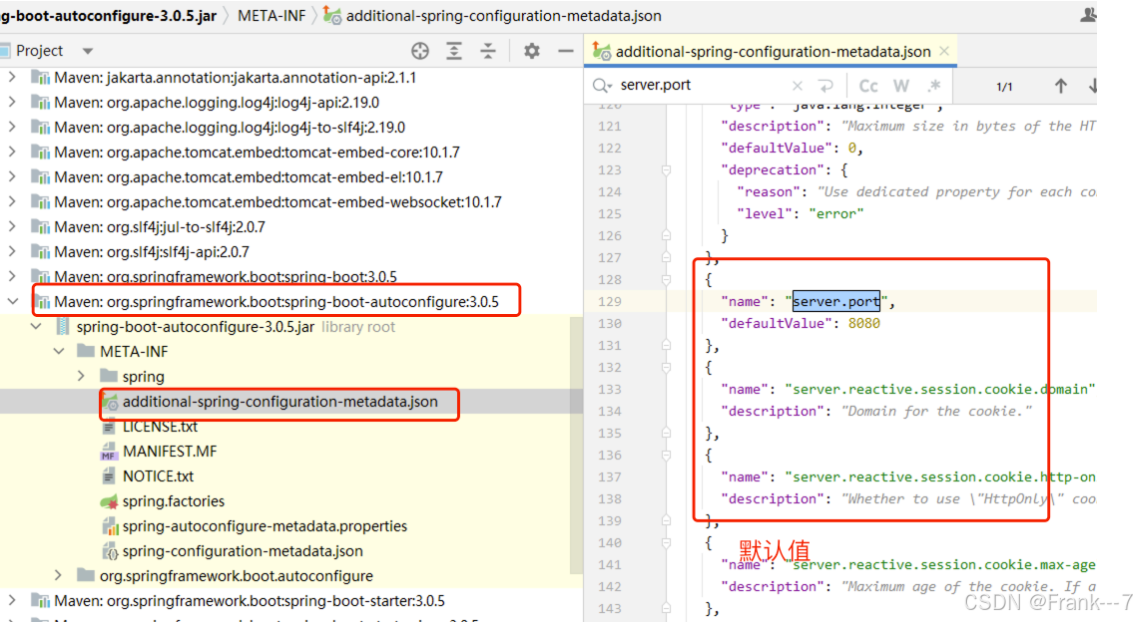The width and height of the screenshot is (1137, 622).
Task: Click line number 129 in gutter
Action: [x=610, y=302]
